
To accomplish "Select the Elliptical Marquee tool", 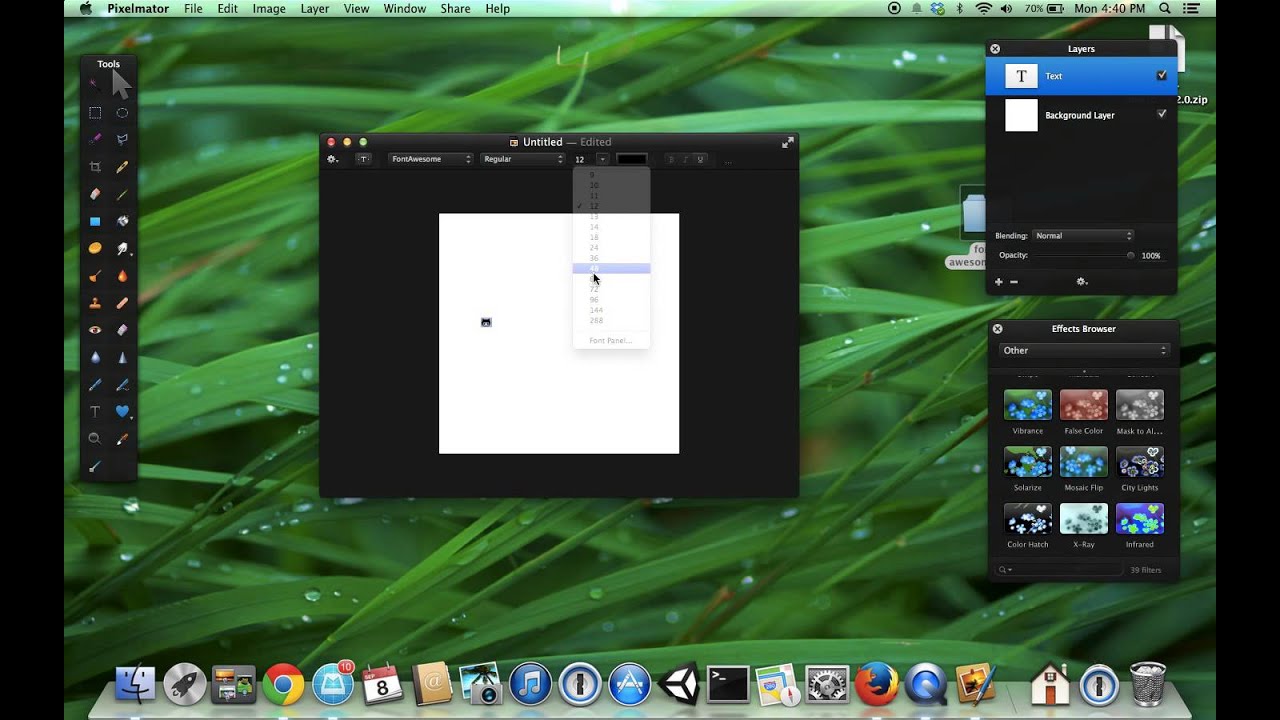I will click(x=122, y=113).
